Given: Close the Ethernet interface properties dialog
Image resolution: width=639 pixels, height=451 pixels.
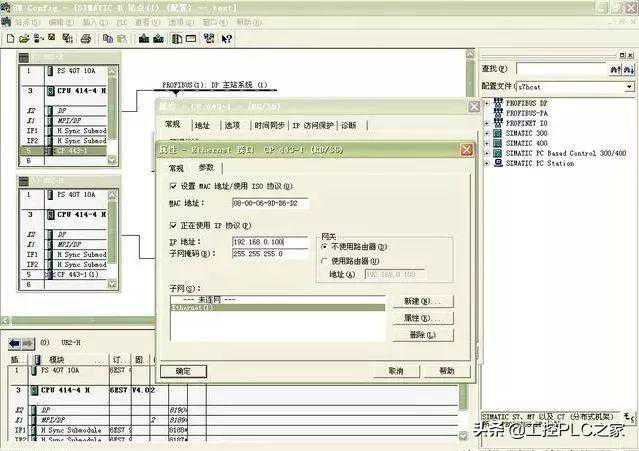Looking at the screenshot, I should (x=467, y=150).
